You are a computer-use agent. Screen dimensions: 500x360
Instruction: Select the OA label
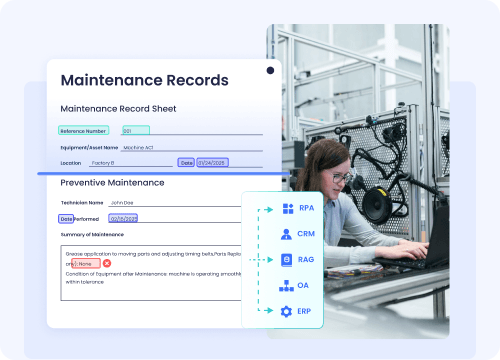(x=303, y=285)
